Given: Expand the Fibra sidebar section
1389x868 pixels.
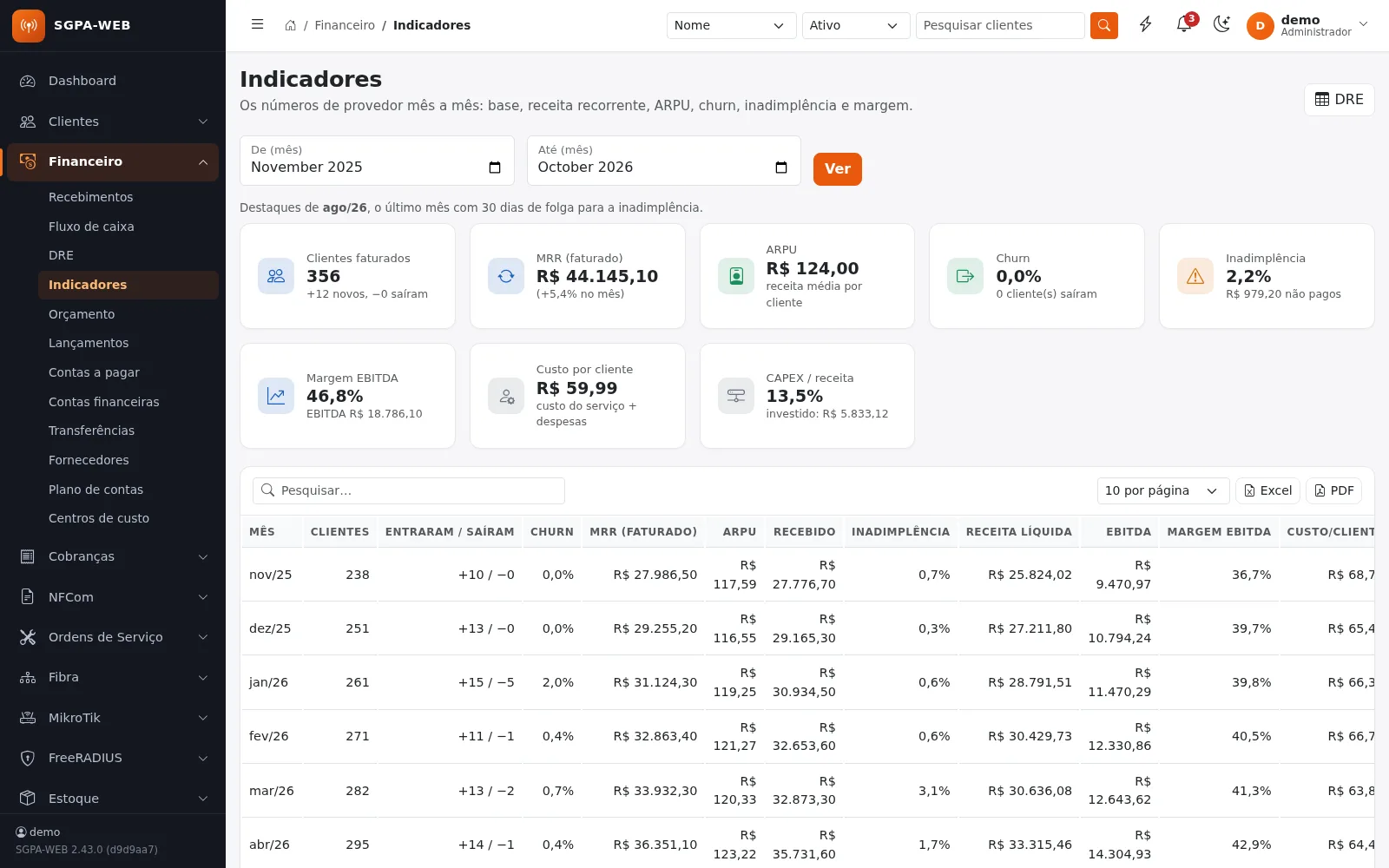Looking at the screenshot, I should tap(113, 677).
